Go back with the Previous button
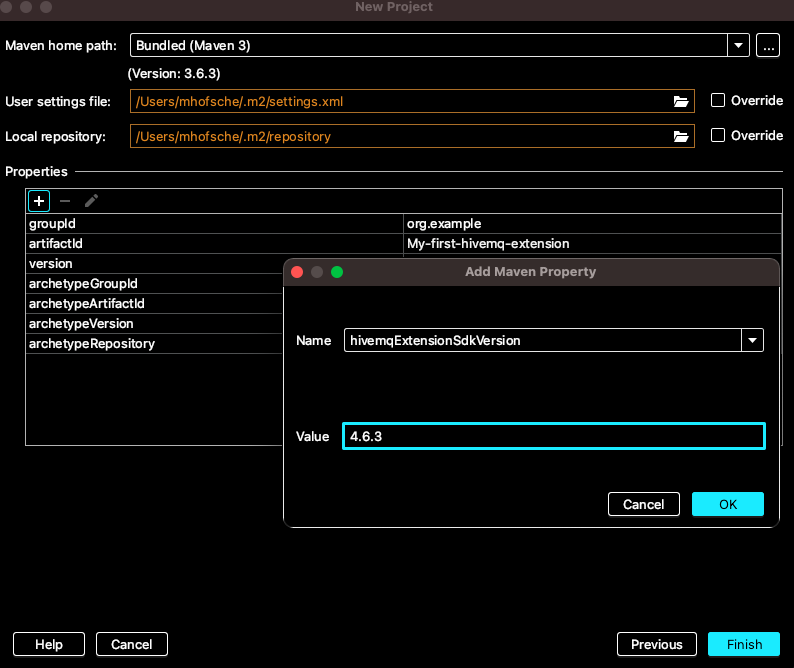 tap(656, 644)
